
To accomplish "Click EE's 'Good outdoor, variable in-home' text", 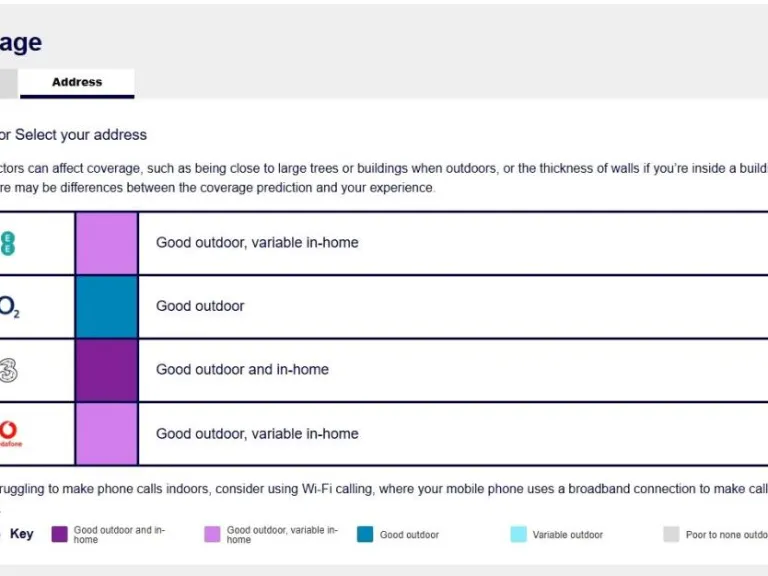I will (x=257, y=243).
